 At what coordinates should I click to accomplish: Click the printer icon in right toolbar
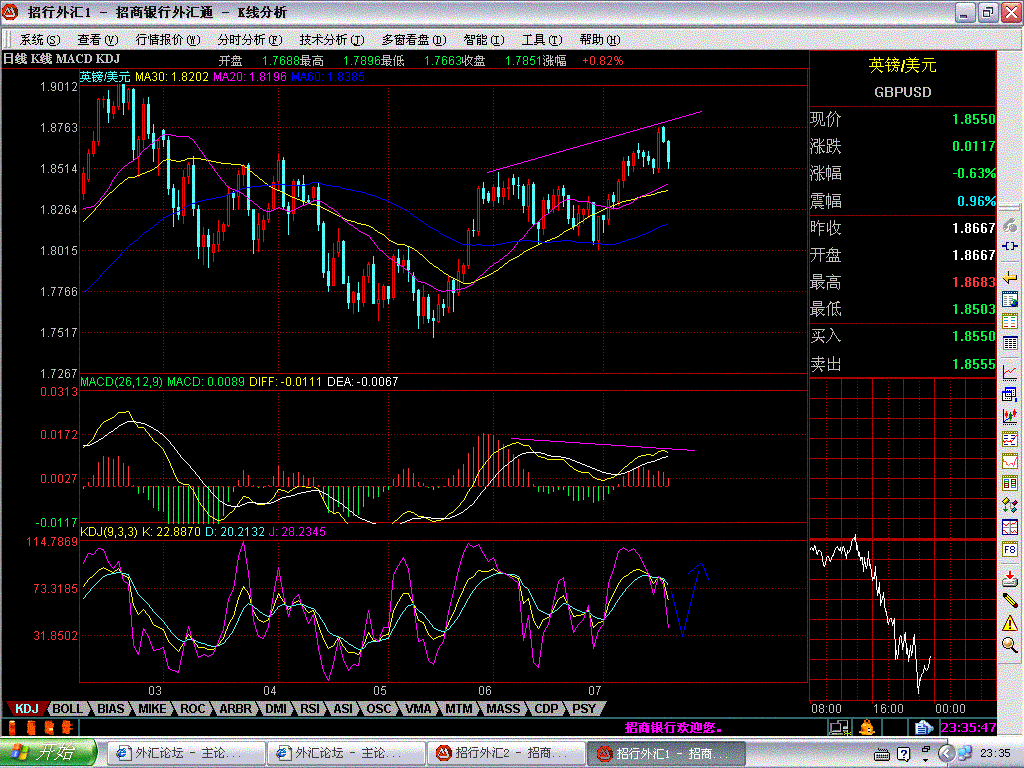(1010, 575)
